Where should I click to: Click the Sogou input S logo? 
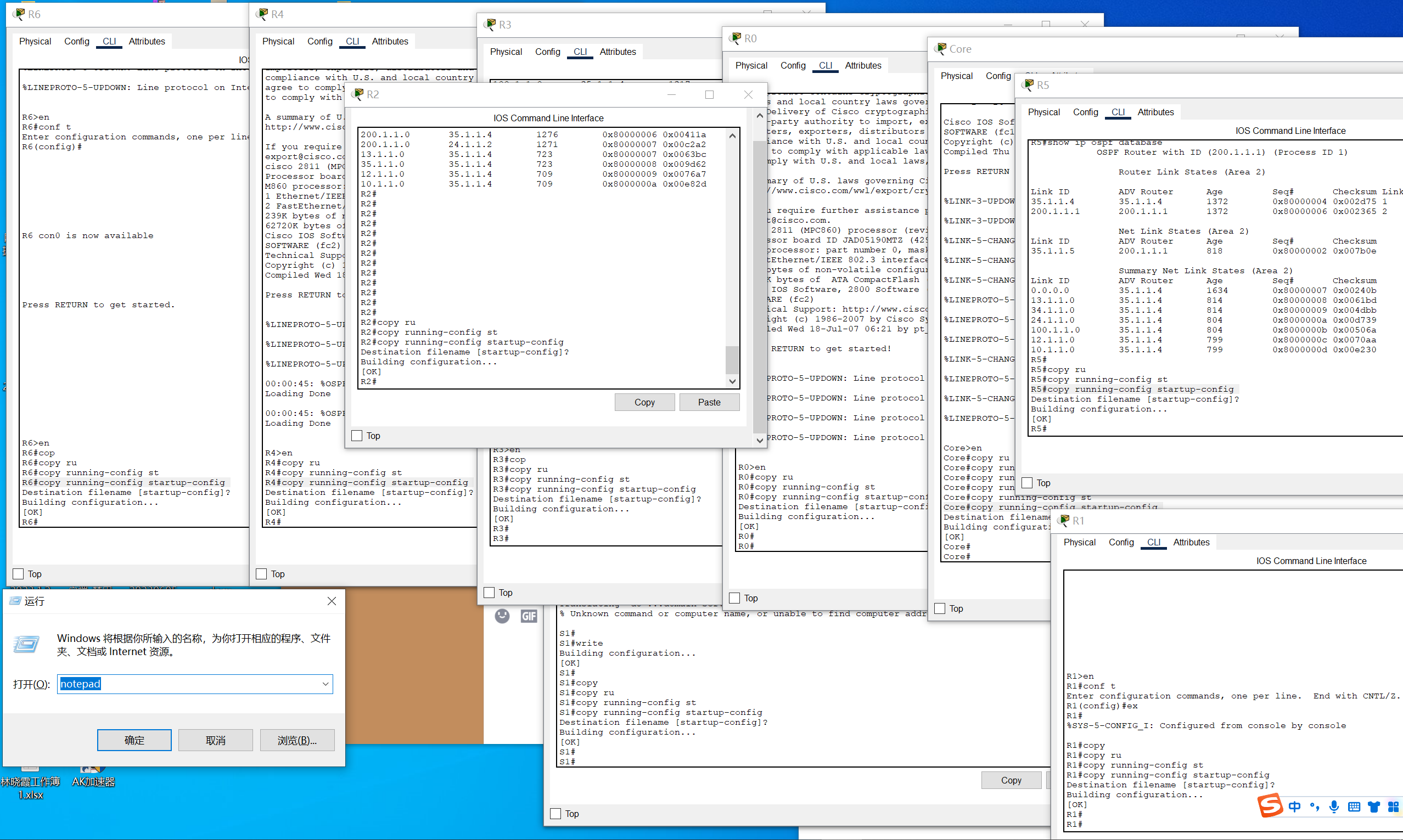point(1270,805)
